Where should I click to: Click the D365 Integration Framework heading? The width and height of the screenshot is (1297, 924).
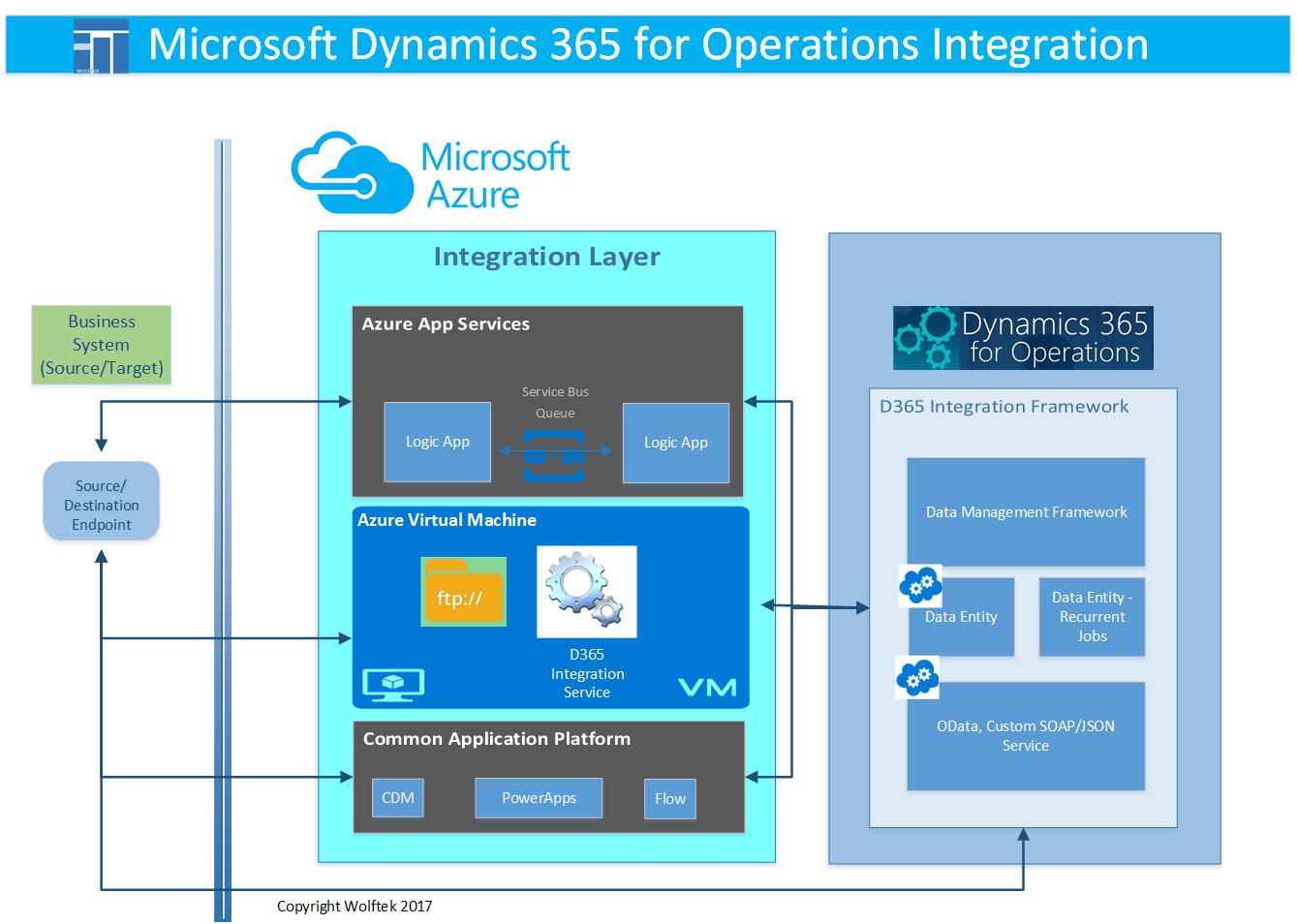[x=1004, y=407]
